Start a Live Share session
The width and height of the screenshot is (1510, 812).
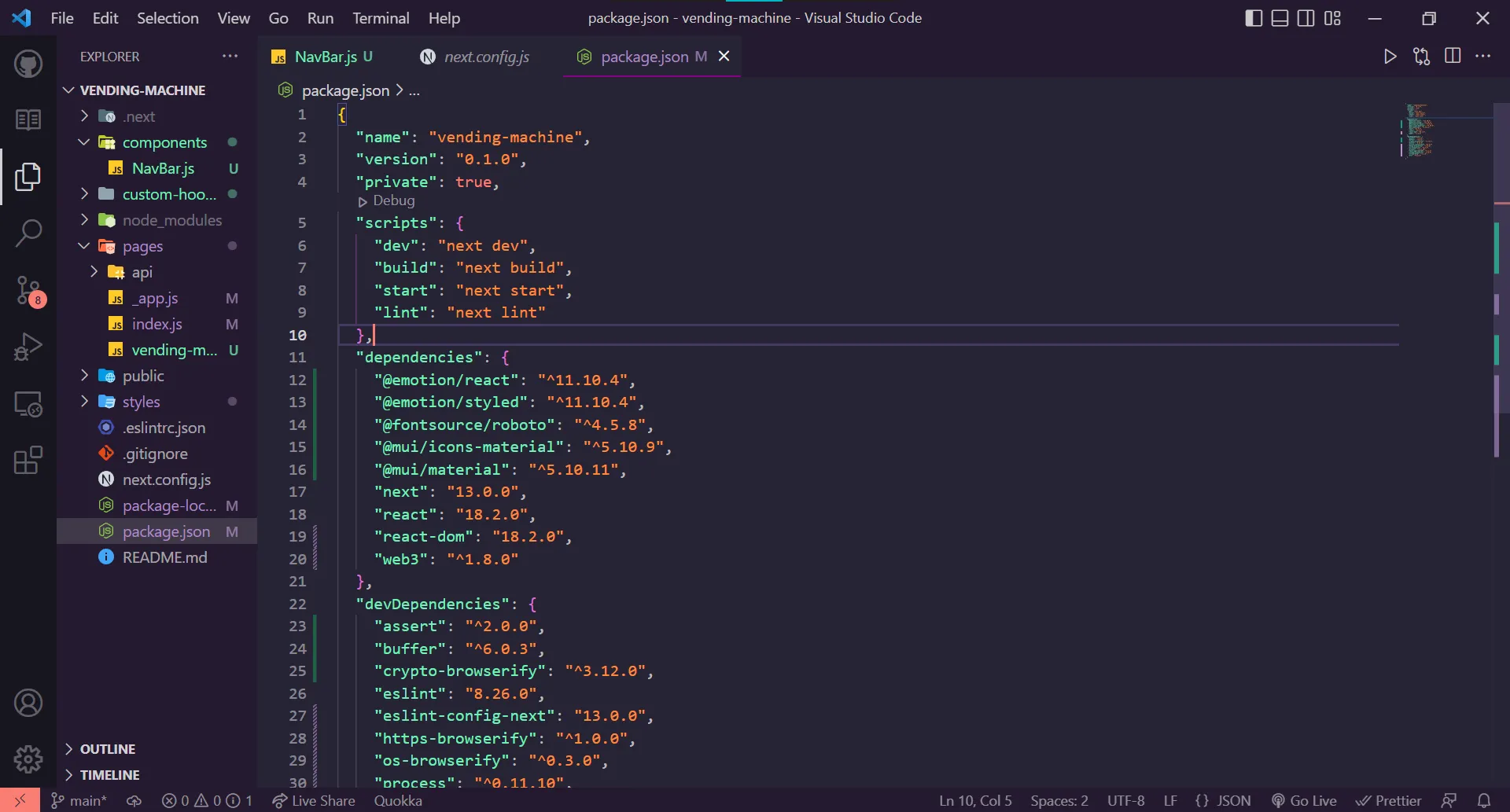tap(314, 801)
